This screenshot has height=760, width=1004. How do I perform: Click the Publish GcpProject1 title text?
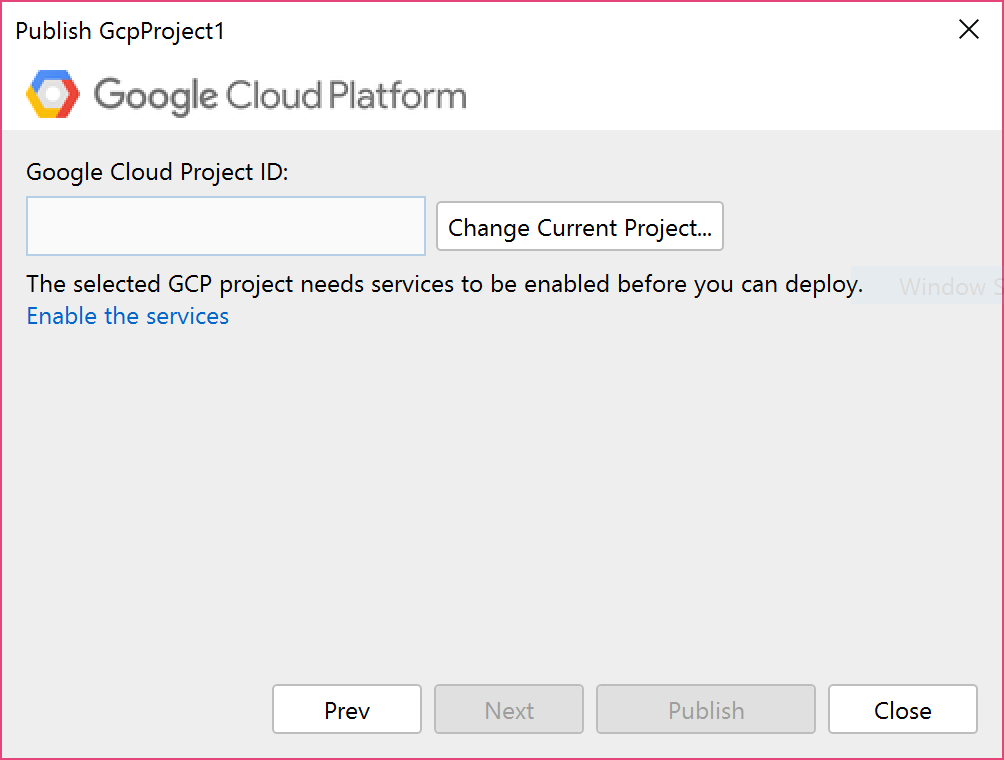[118, 31]
